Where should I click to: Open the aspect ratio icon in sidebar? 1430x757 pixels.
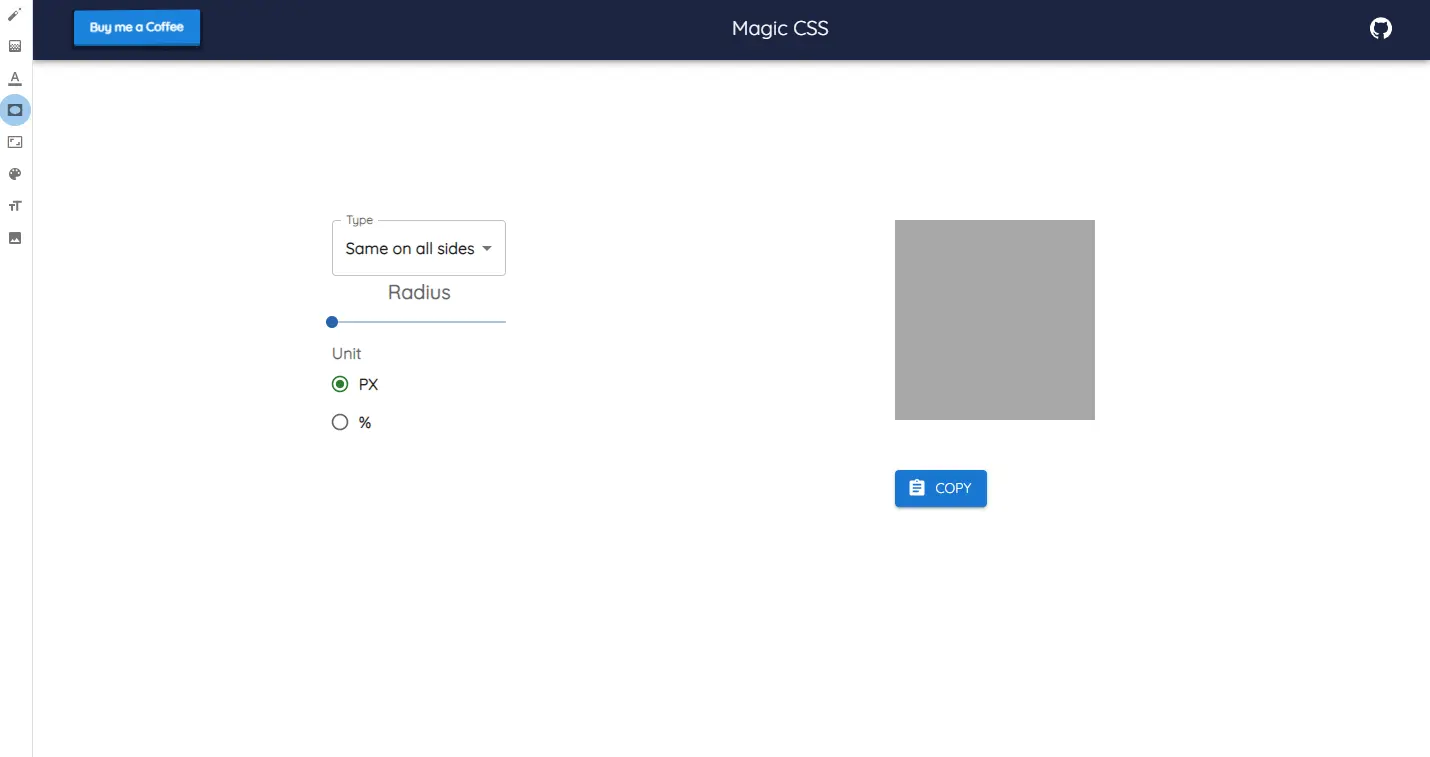pos(15,142)
